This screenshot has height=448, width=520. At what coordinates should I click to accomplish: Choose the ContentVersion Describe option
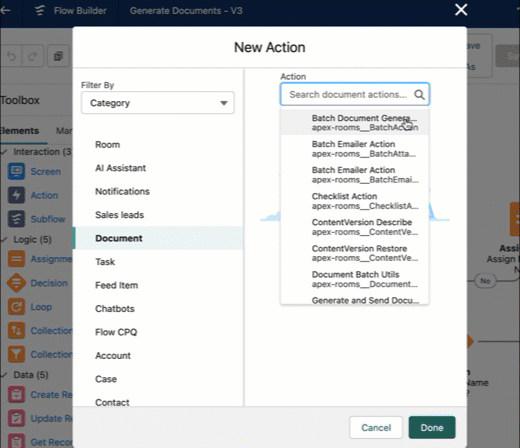(x=355, y=227)
